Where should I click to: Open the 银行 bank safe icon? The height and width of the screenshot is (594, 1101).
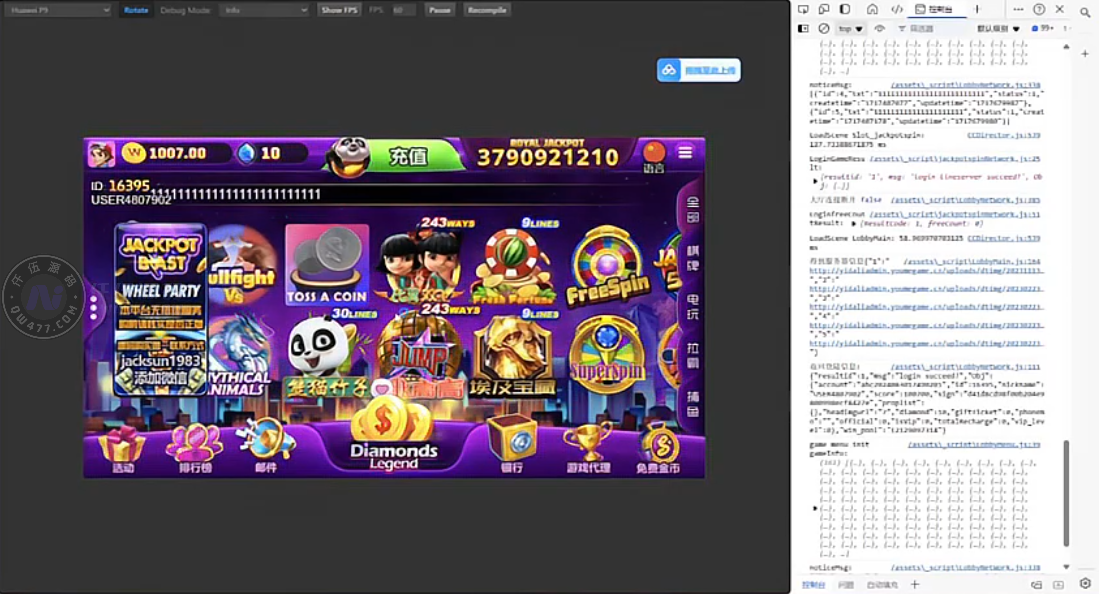511,445
